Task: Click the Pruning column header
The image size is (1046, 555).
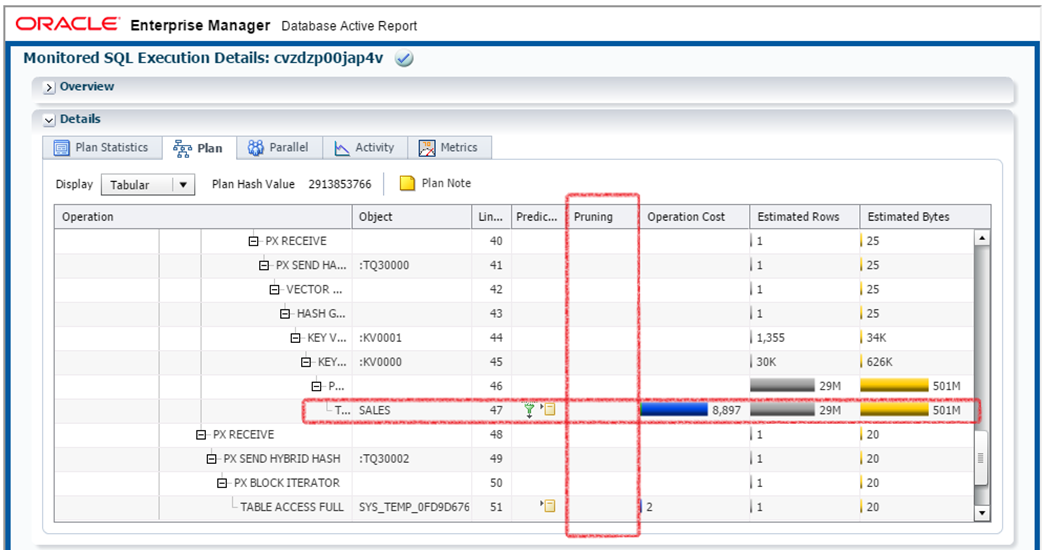Action: point(603,217)
